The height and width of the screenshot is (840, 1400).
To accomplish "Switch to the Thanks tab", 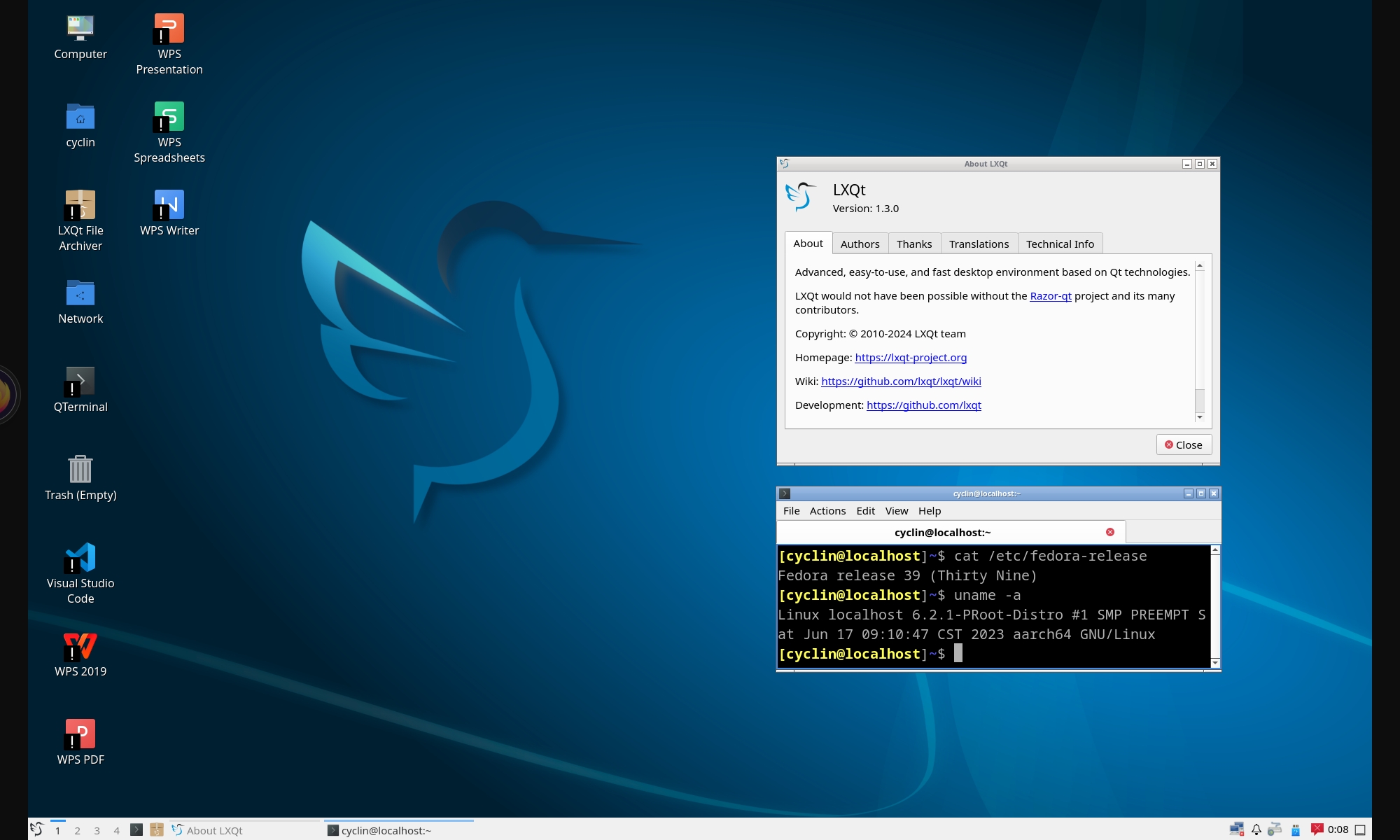I will (914, 244).
